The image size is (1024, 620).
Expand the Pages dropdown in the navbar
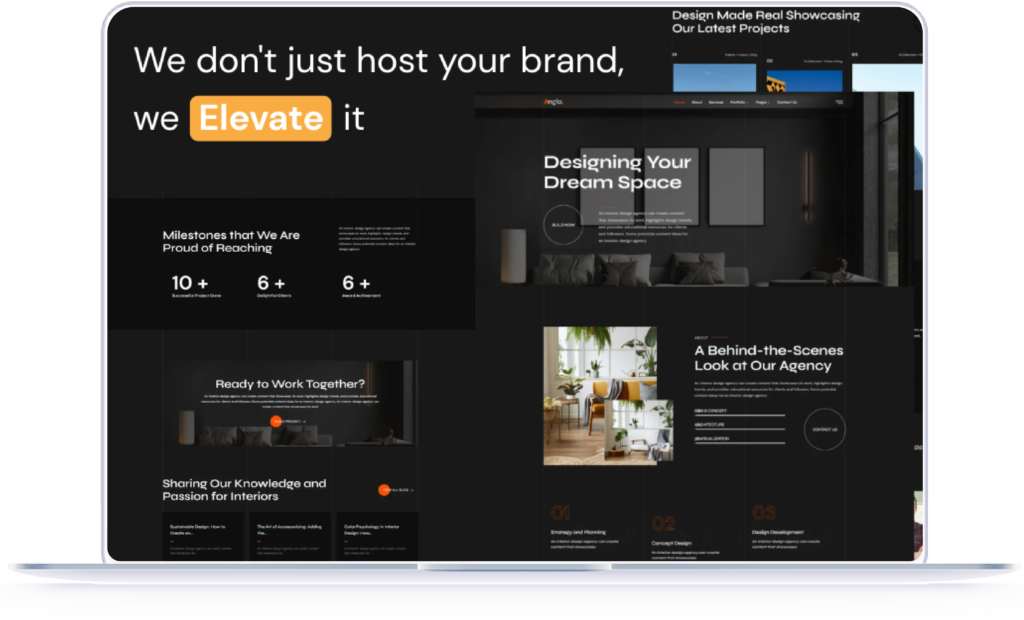[x=762, y=102]
